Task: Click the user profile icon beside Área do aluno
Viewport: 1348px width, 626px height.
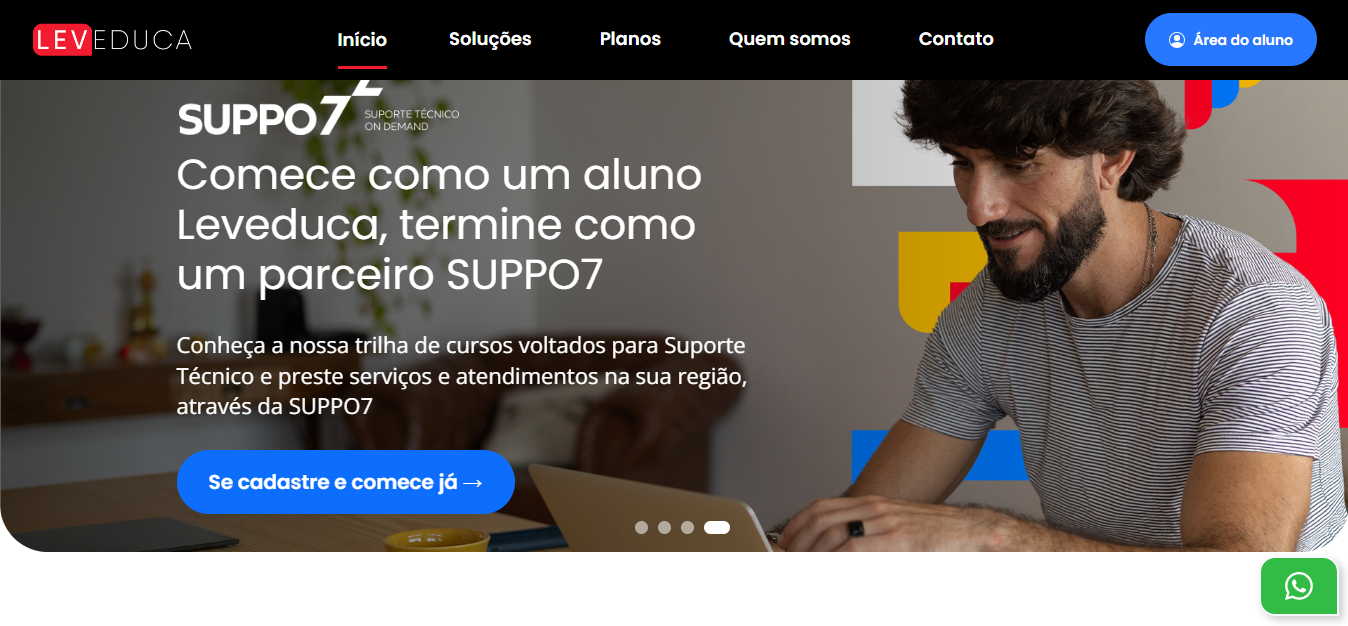Action: tap(1177, 40)
